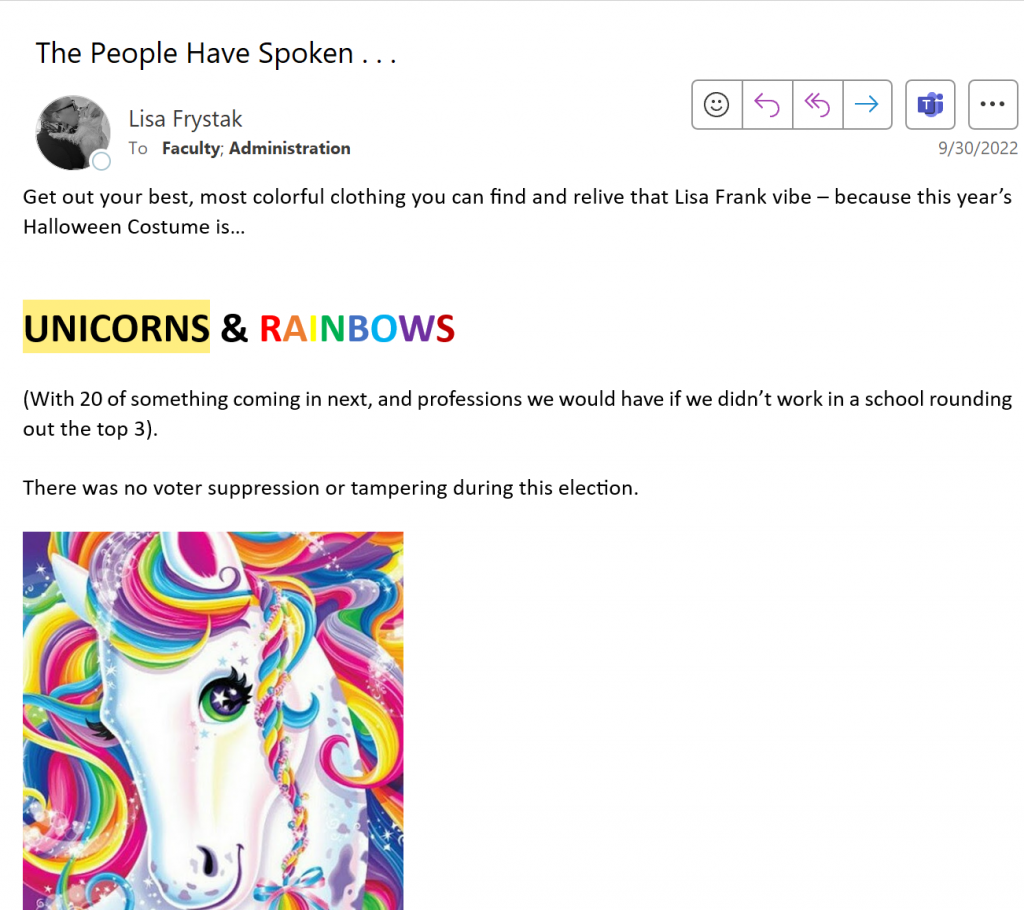Open Lisa Frystak's profile picture
The image size is (1024, 910).
click(72, 133)
